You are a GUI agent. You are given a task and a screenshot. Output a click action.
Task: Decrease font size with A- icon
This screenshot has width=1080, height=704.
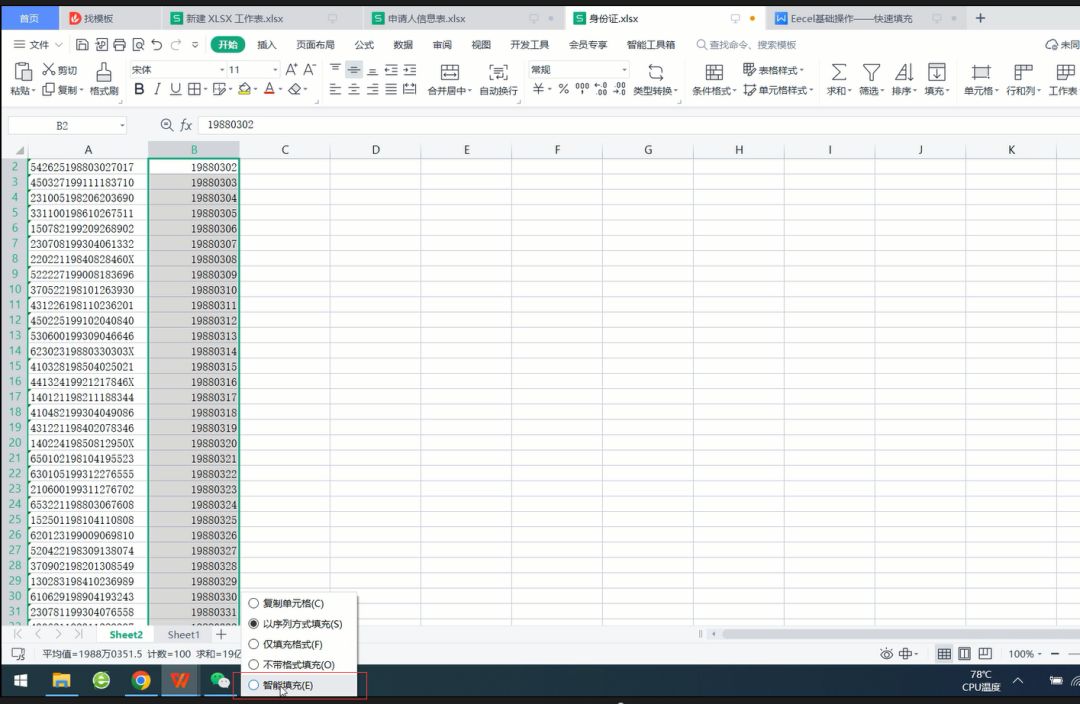[x=310, y=70]
